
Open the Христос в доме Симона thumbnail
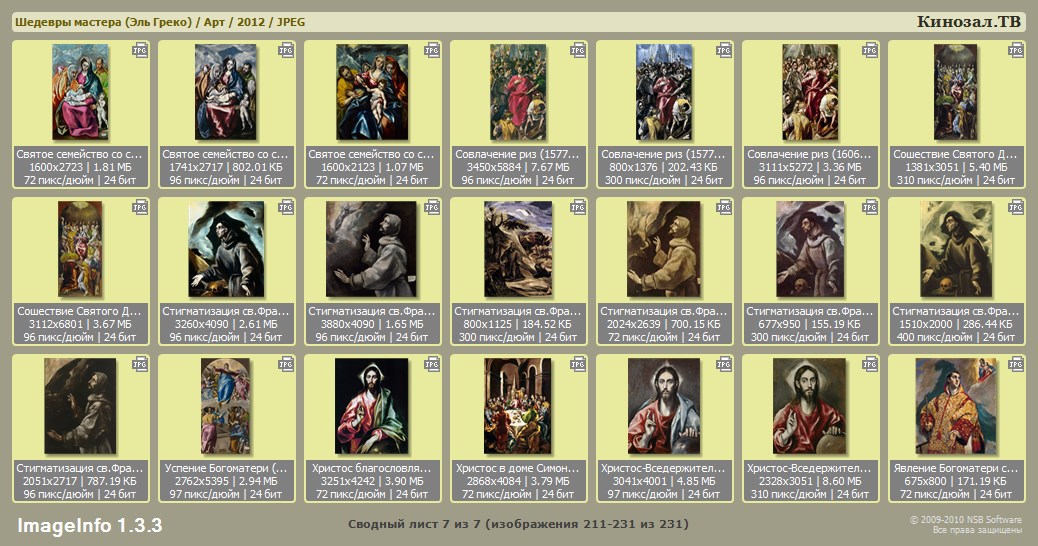tap(518, 405)
